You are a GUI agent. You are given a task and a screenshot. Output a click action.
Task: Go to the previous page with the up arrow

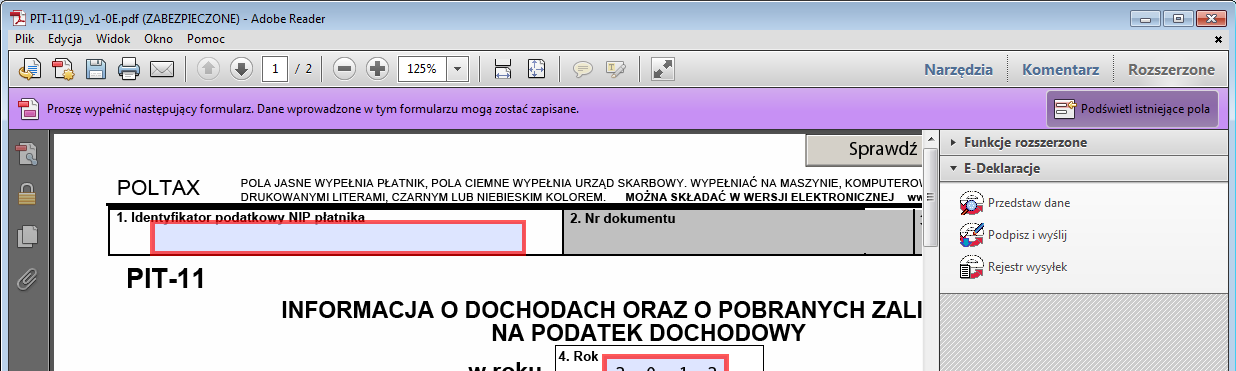click(209, 69)
